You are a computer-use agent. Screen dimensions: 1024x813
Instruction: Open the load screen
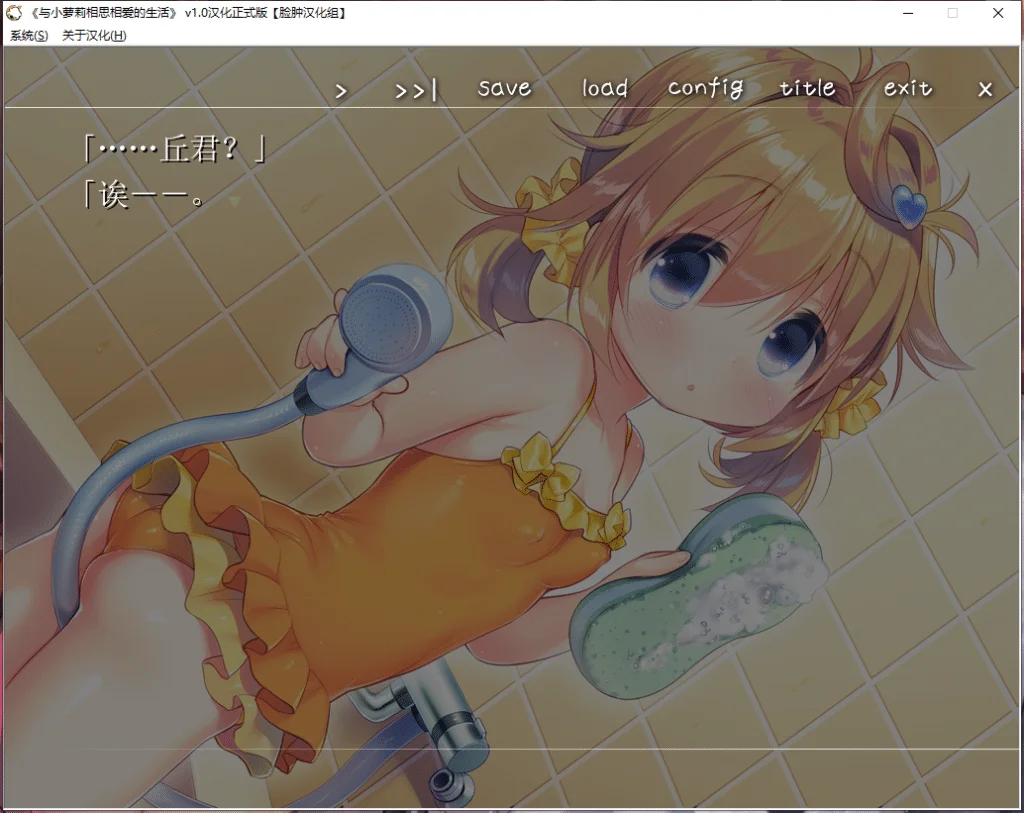[x=605, y=88]
